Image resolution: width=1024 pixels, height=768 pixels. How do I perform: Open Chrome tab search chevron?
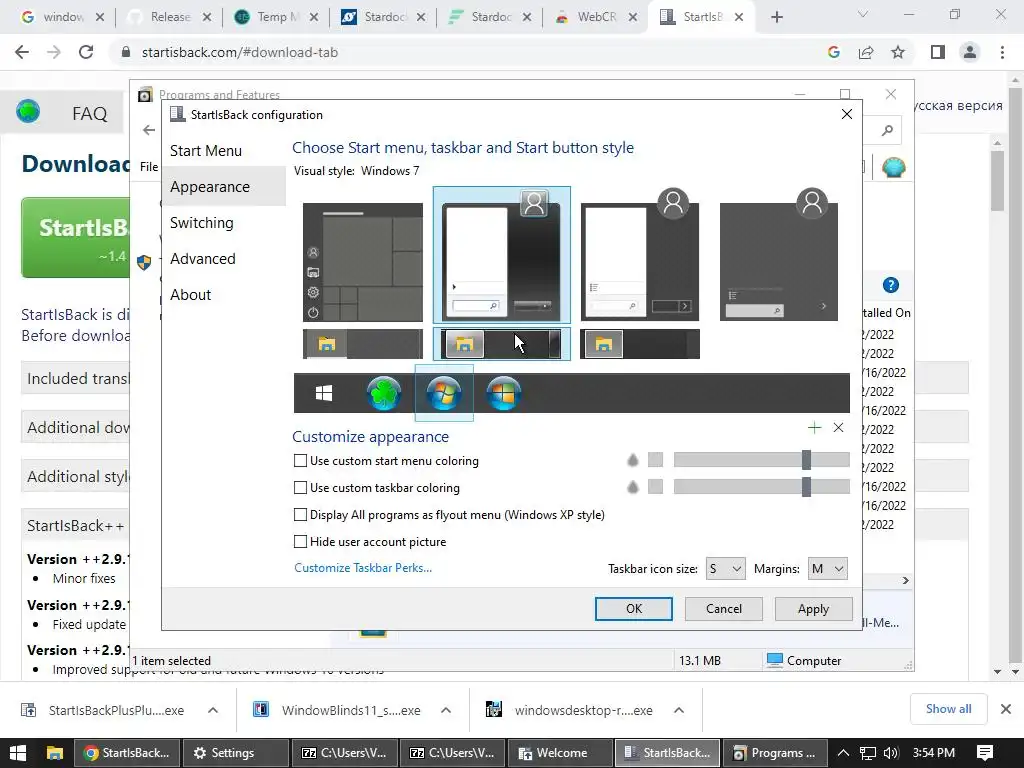coord(863,14)
